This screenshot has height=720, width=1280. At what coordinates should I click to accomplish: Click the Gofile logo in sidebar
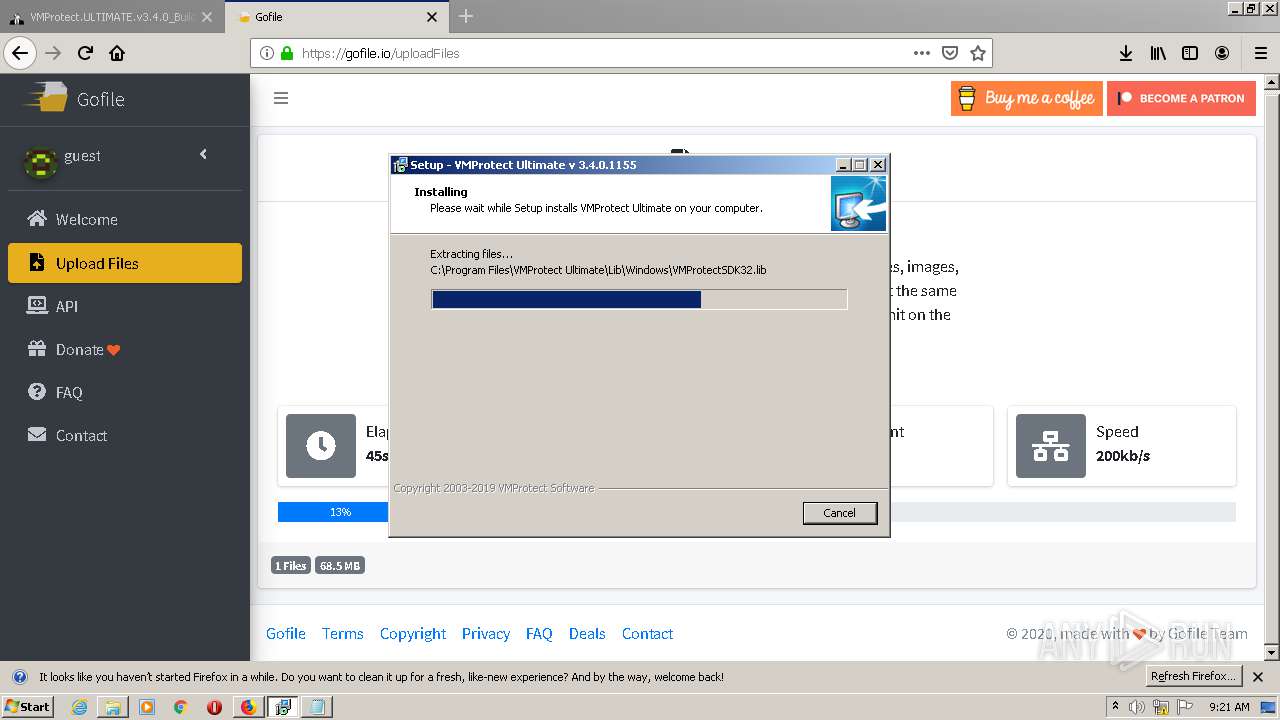(74, 98)
